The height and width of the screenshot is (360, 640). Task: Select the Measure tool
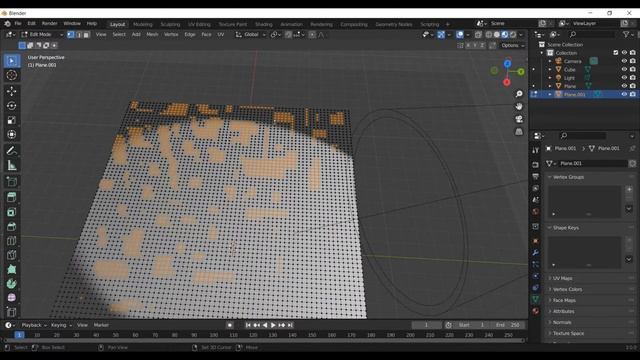(12, 165)
